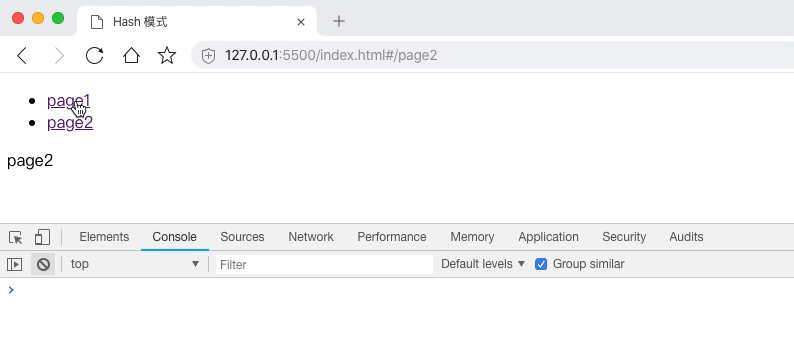Image resolution: width=794 pixels, height=360 pixels.
Task: Click the console Filter input field
Action: click(324, 264)
